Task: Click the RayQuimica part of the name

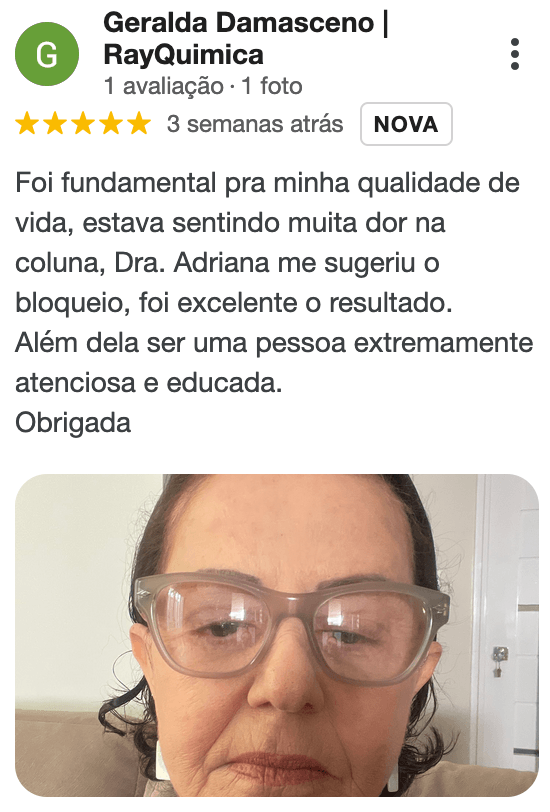Action: click(x=183, y=54)
